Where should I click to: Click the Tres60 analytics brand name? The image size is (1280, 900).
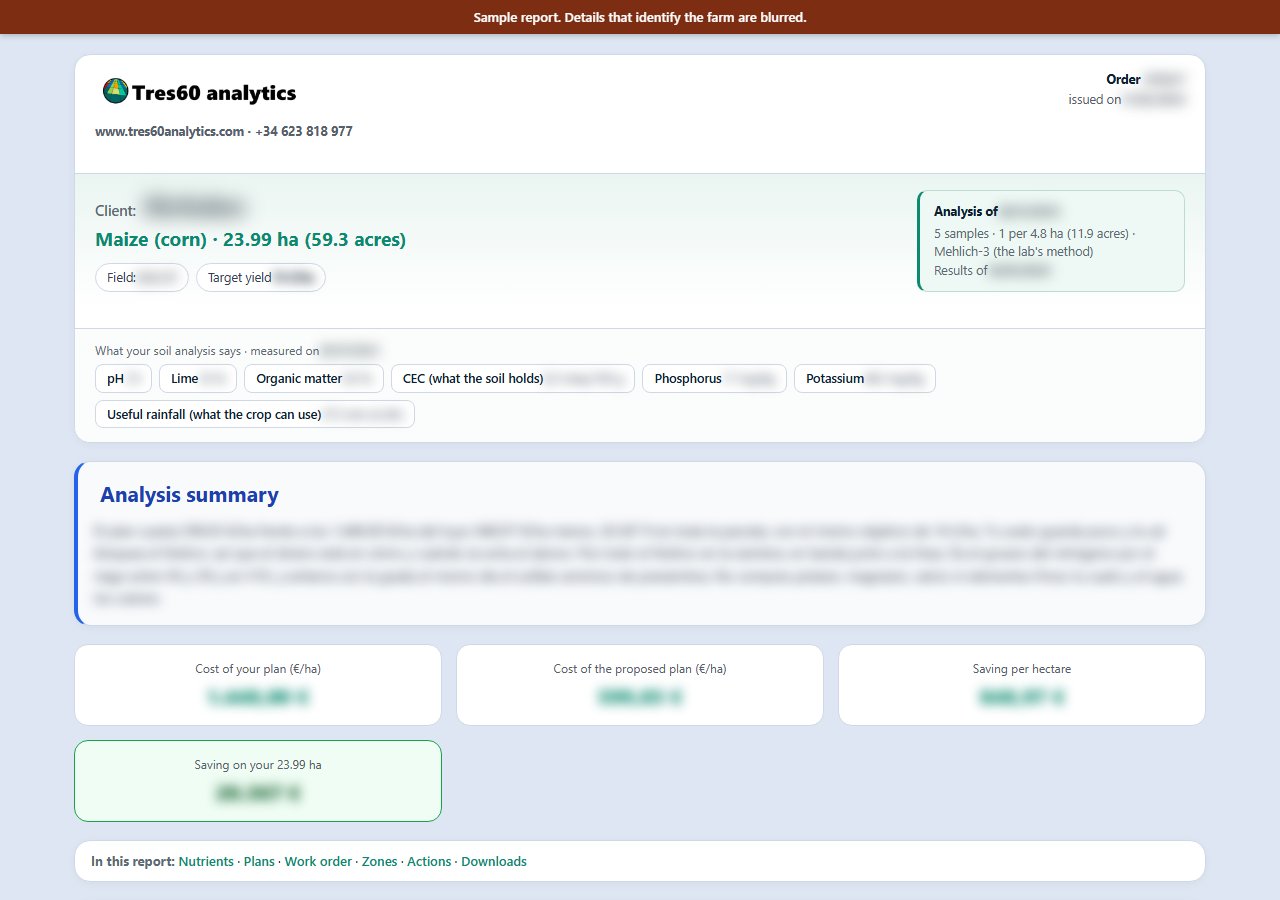click(214, 93)
